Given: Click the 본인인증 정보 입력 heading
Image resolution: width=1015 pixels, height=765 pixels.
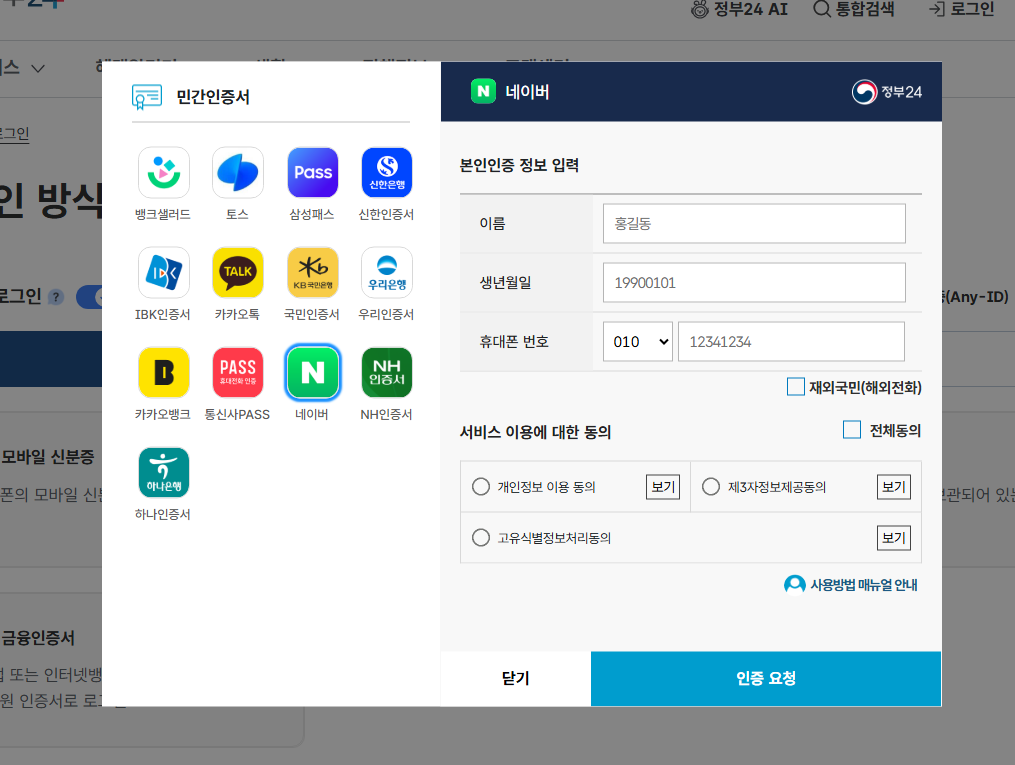Looking at the screenshot, I should tap(519, 165).
